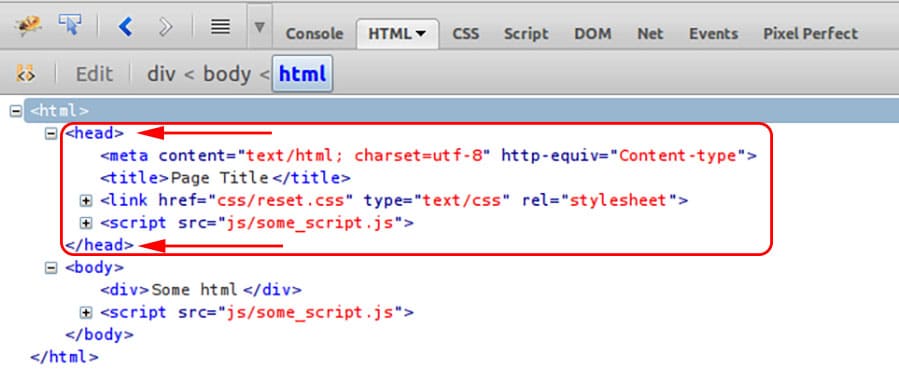899x382 pixels.
Task: Select the <html> opening tag row
Action: tap(461, 111)
